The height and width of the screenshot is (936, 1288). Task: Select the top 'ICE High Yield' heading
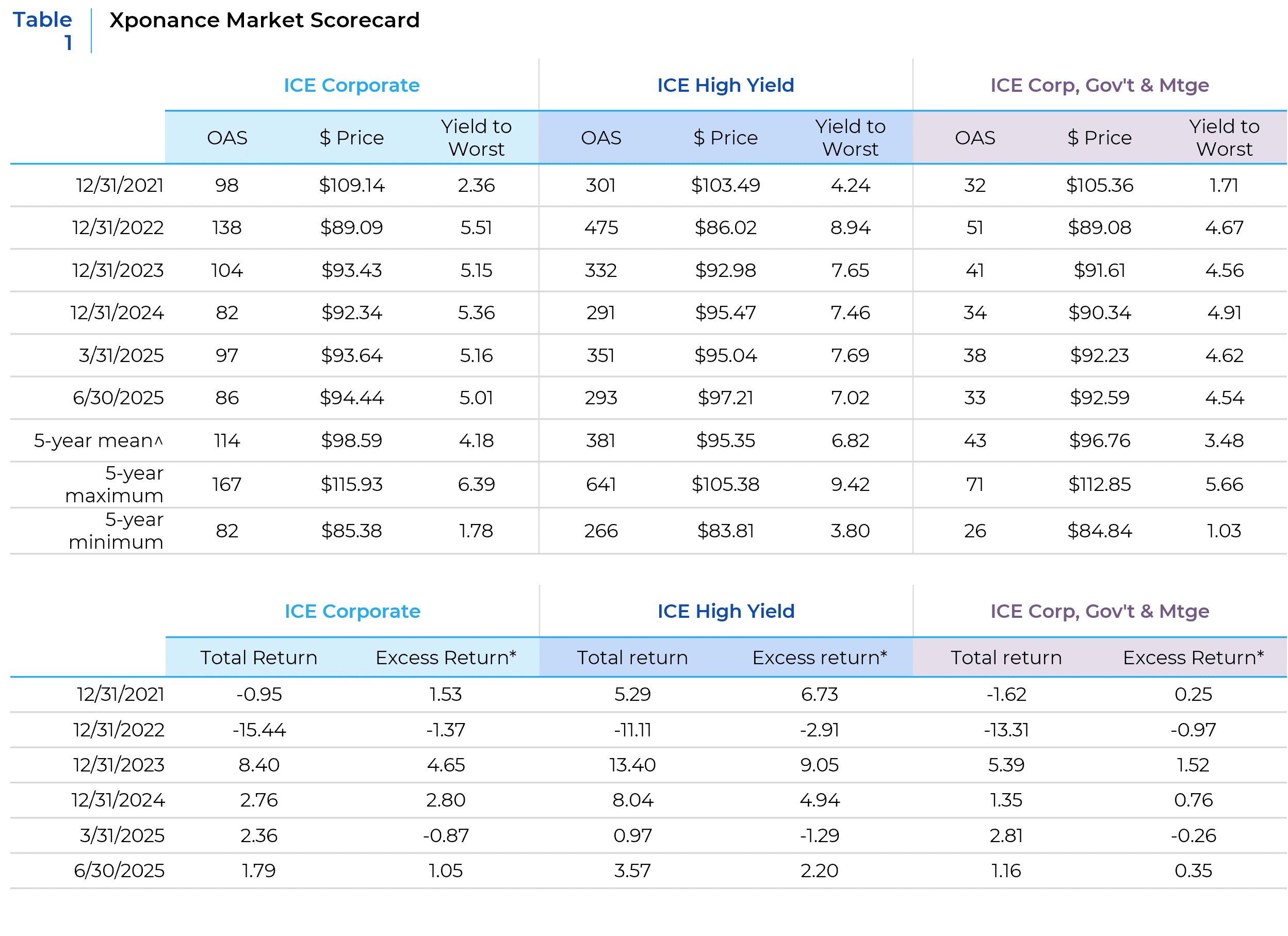click(725, 85)
